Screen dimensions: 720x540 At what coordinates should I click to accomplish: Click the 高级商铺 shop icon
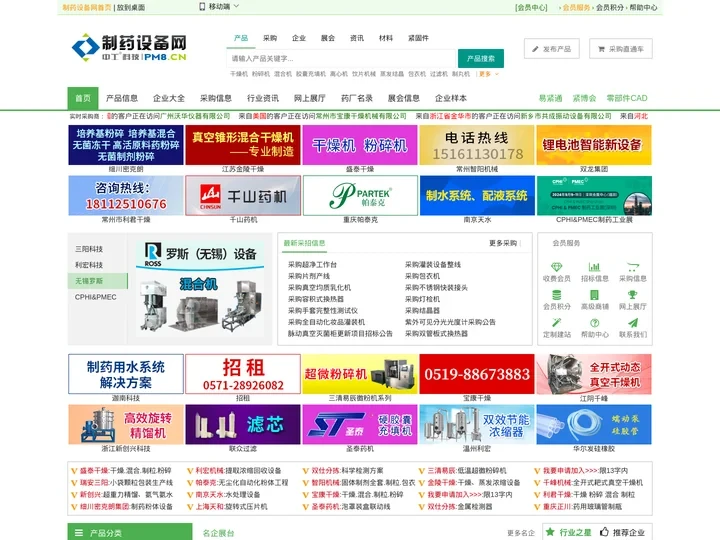click(595, 295)
